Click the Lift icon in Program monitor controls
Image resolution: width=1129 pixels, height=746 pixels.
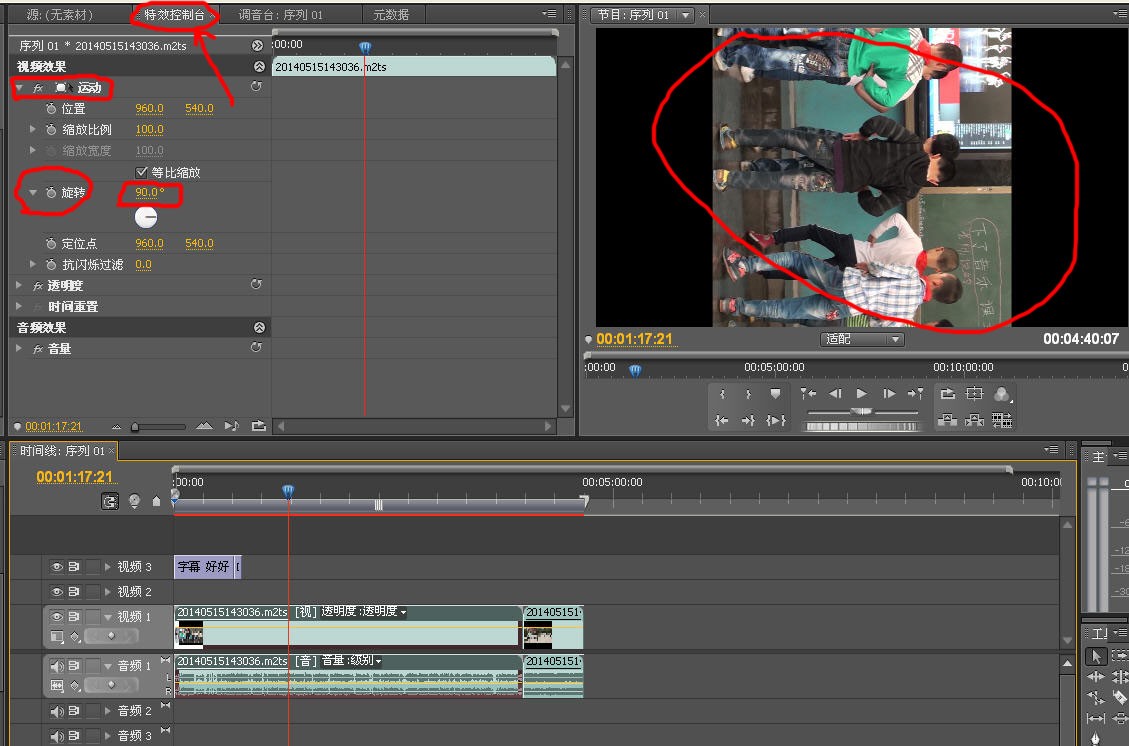(x=948, y=420)
